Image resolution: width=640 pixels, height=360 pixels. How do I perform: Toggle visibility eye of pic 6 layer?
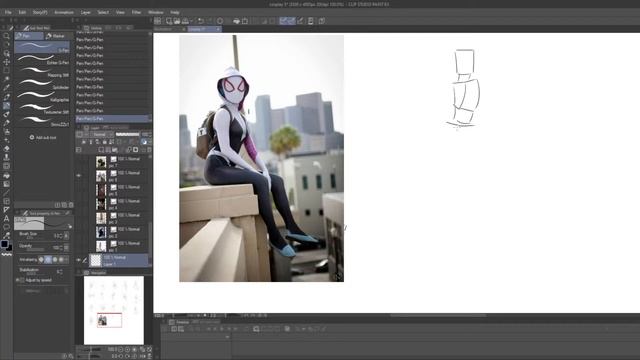point(79,176)
